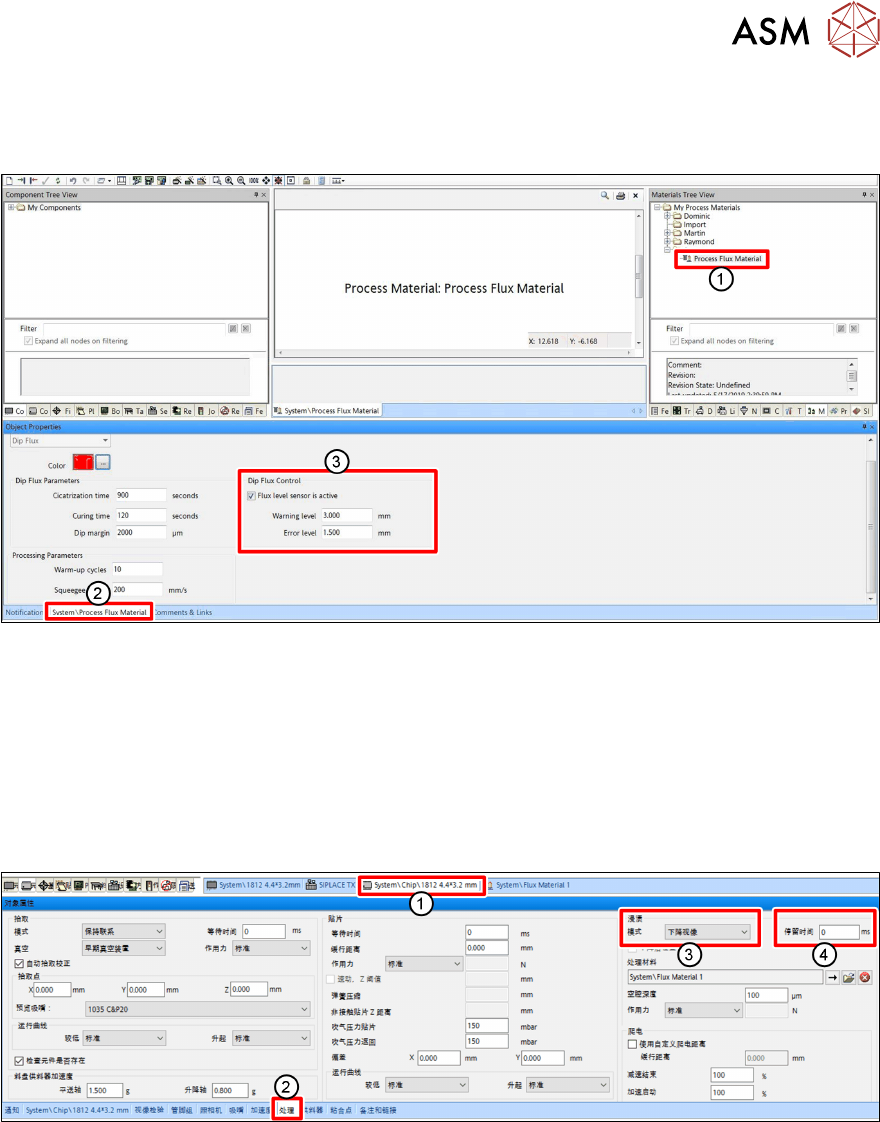Click the search icon in center view

click(x=605, y=195)
